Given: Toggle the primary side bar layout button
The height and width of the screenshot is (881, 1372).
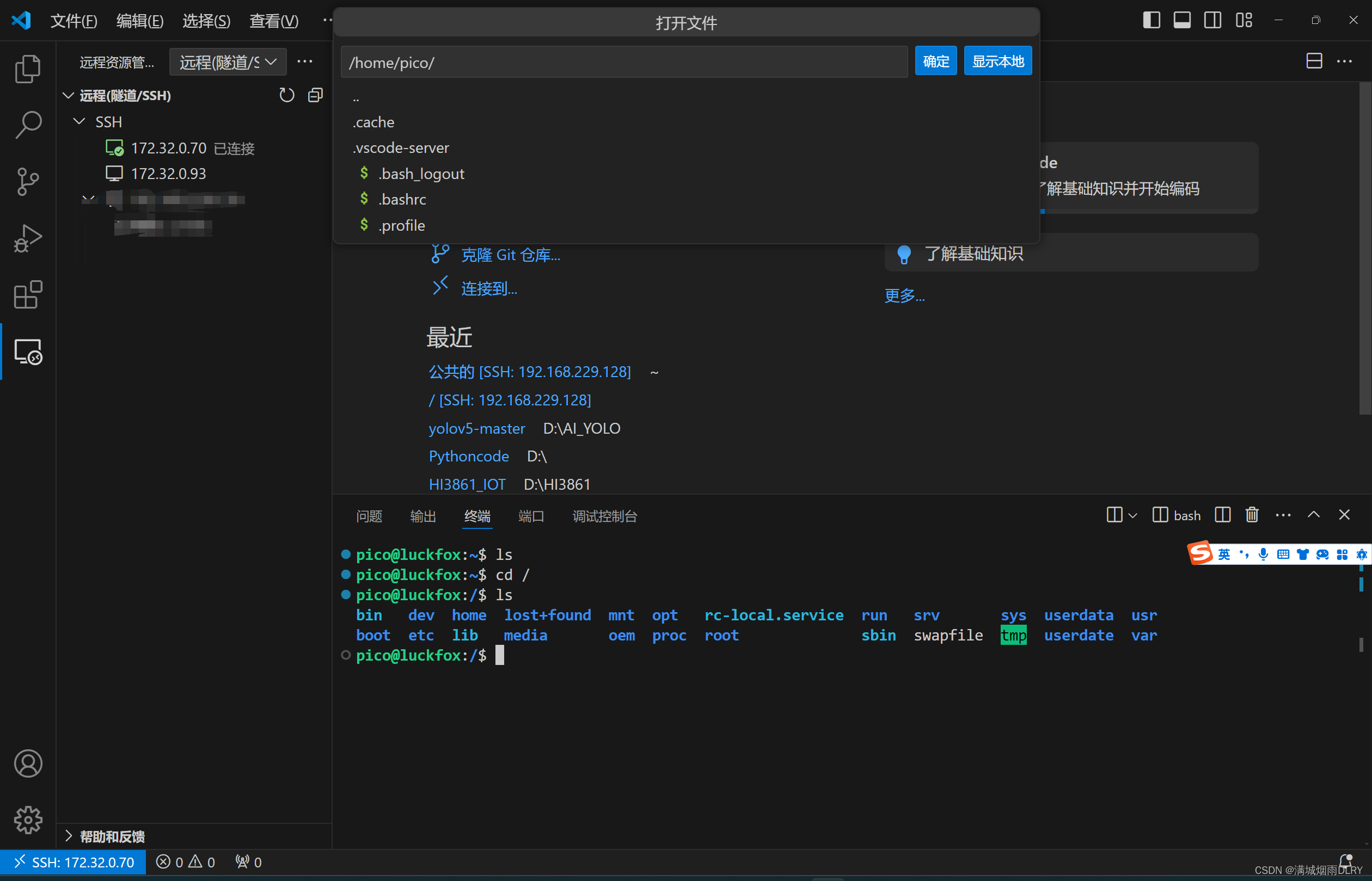Looking at the screenshot, I should (1151, 20).
